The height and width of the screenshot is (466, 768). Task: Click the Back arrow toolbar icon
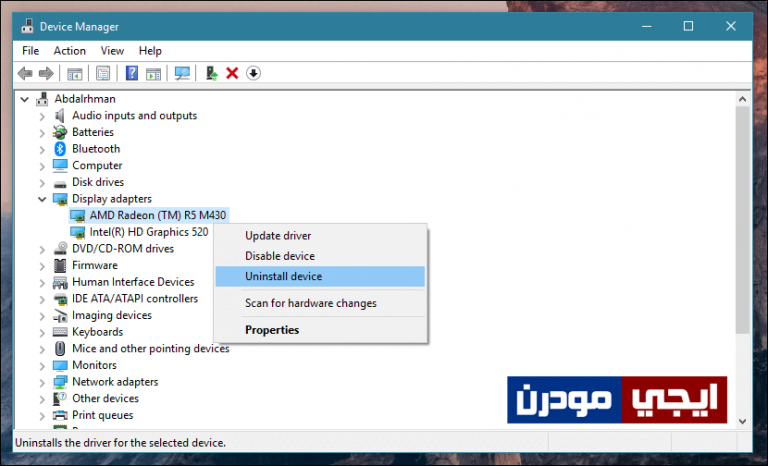[x=25, y=74]
